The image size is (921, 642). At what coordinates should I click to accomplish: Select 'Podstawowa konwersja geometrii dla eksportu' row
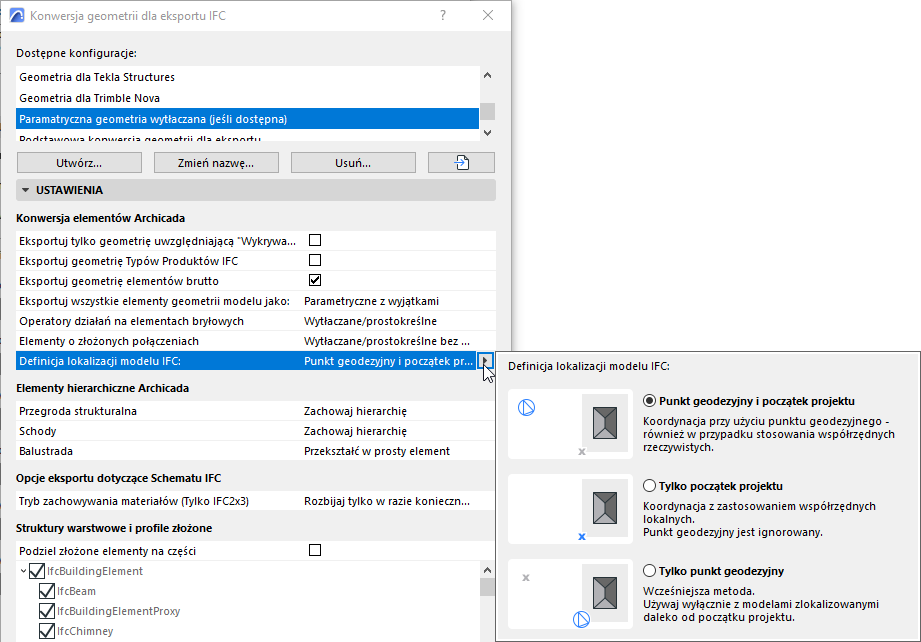point(247,137)
